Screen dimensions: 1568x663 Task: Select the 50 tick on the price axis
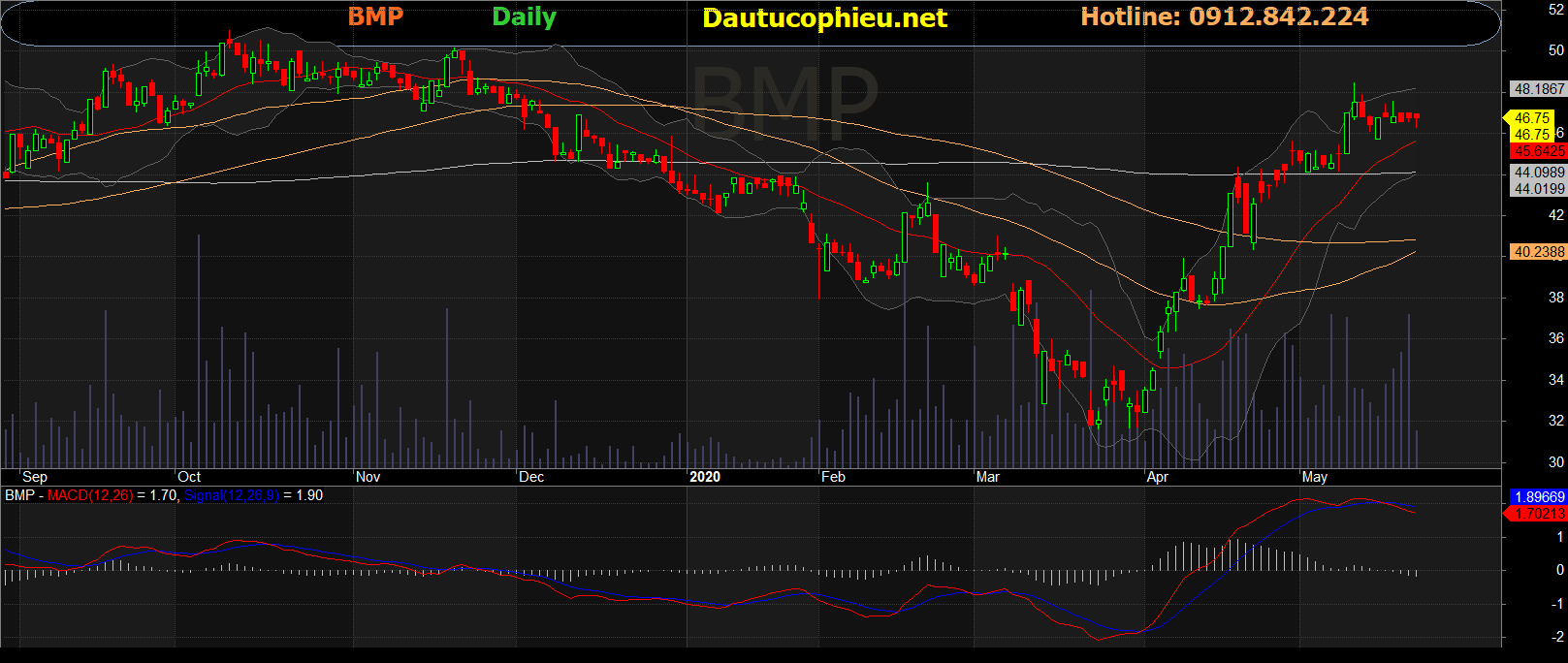tap(1556, 50)
